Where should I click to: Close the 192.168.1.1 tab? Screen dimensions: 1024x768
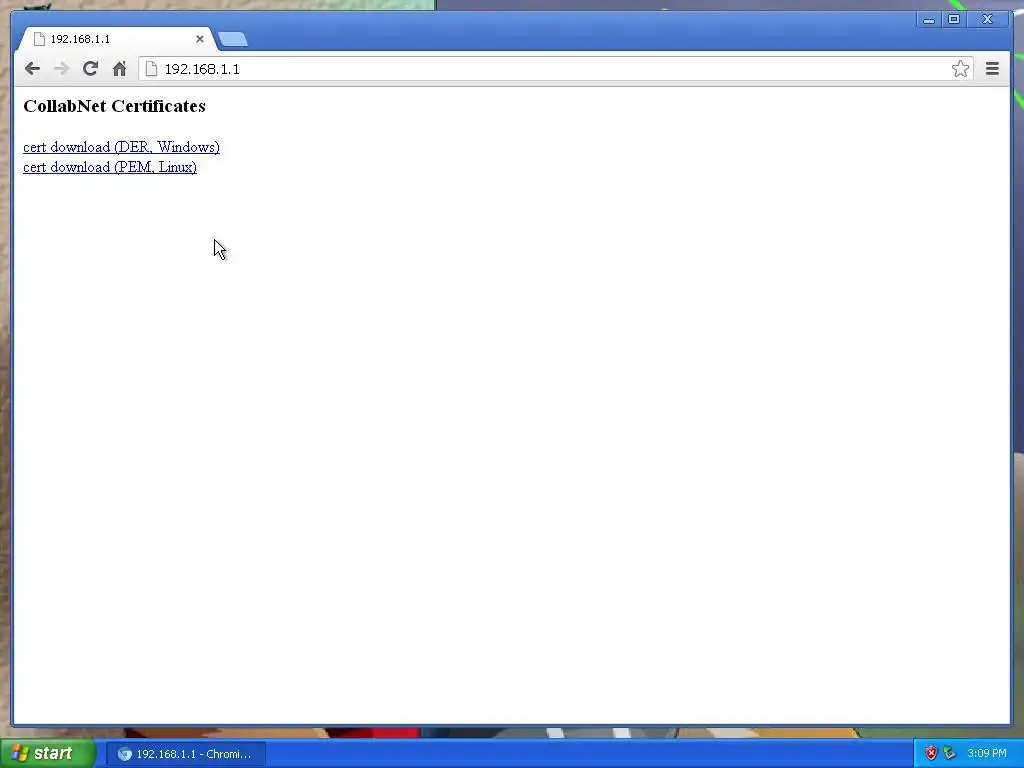pyautogui.click(x=200, y=39)
